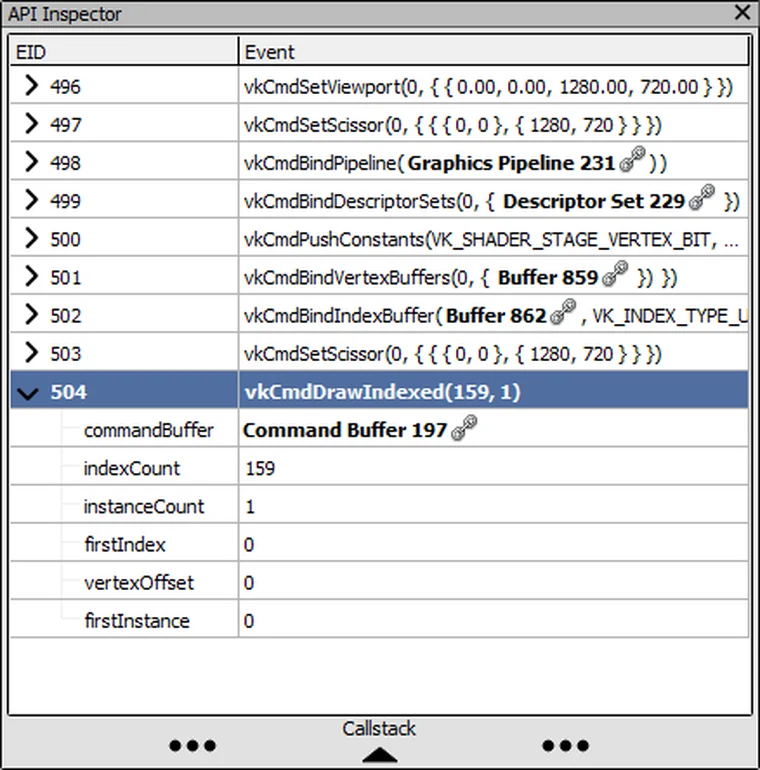Click the firstInstance value 0
Image resolution: width=760 pixels, height=770 pixels.
click(249, 621)
